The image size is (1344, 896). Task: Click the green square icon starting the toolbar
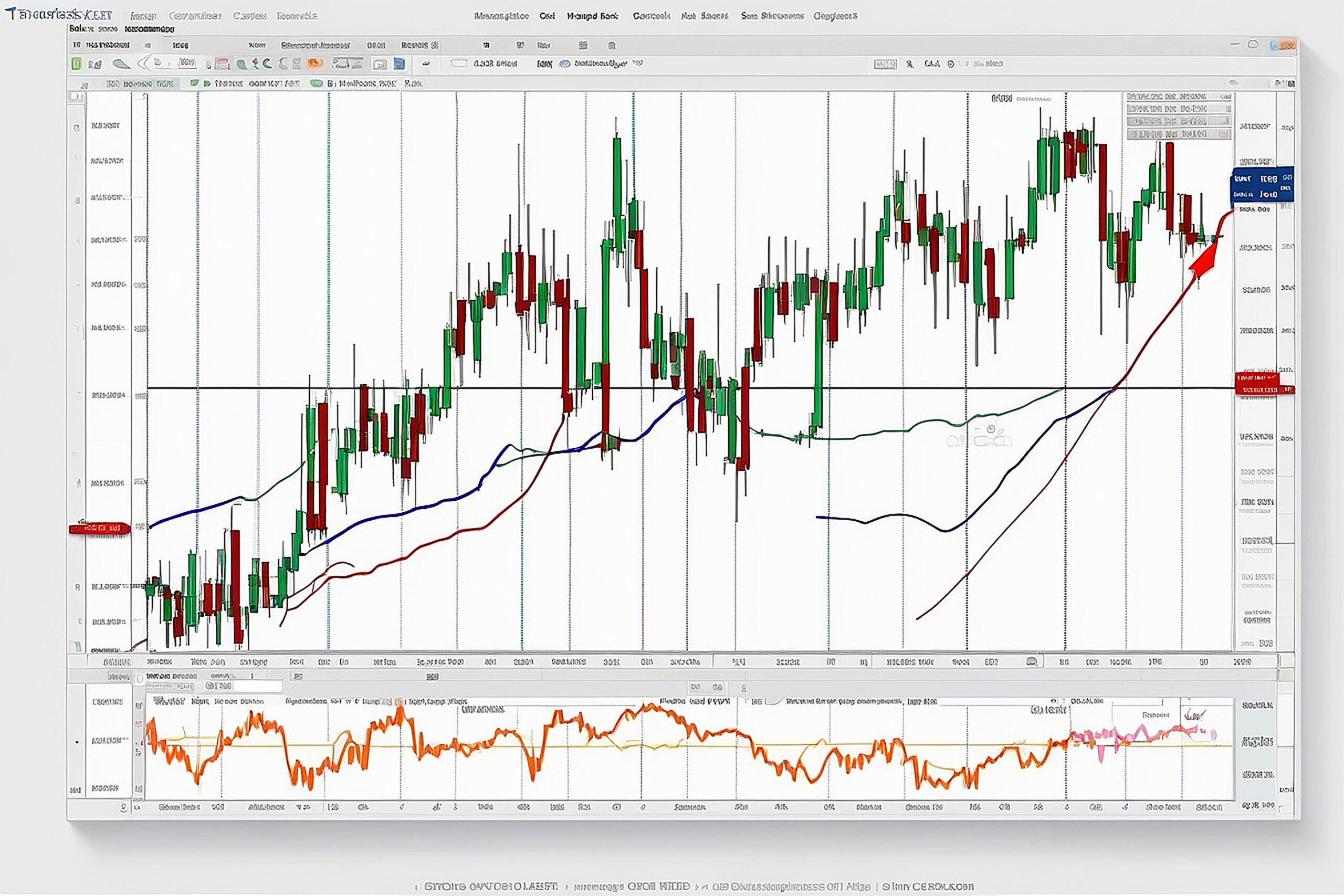(x=77, y=64)
